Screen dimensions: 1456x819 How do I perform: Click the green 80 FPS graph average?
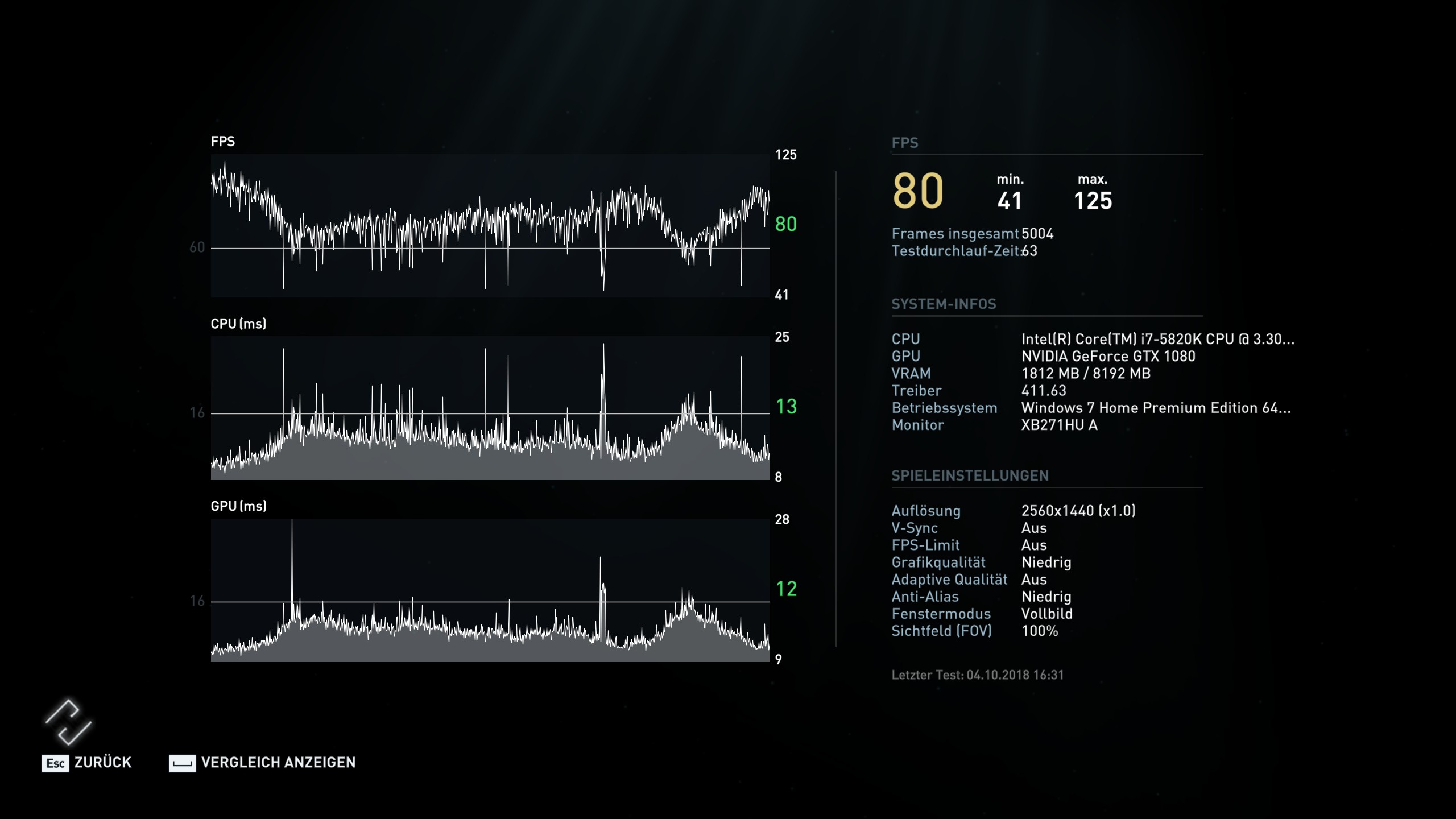786,224
